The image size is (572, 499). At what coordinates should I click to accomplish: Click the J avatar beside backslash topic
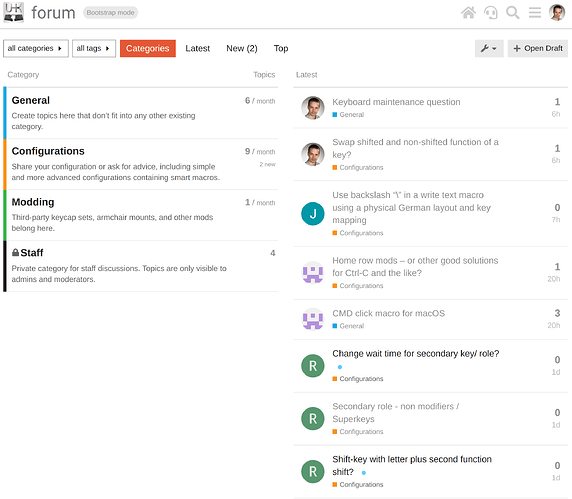coord(313,213)
